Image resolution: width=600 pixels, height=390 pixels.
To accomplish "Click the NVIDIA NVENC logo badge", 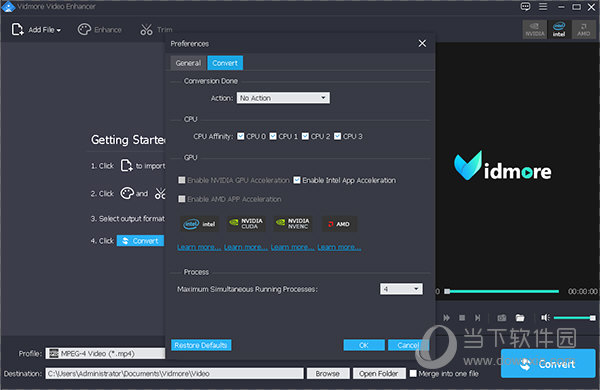I will tap(292, 224).
